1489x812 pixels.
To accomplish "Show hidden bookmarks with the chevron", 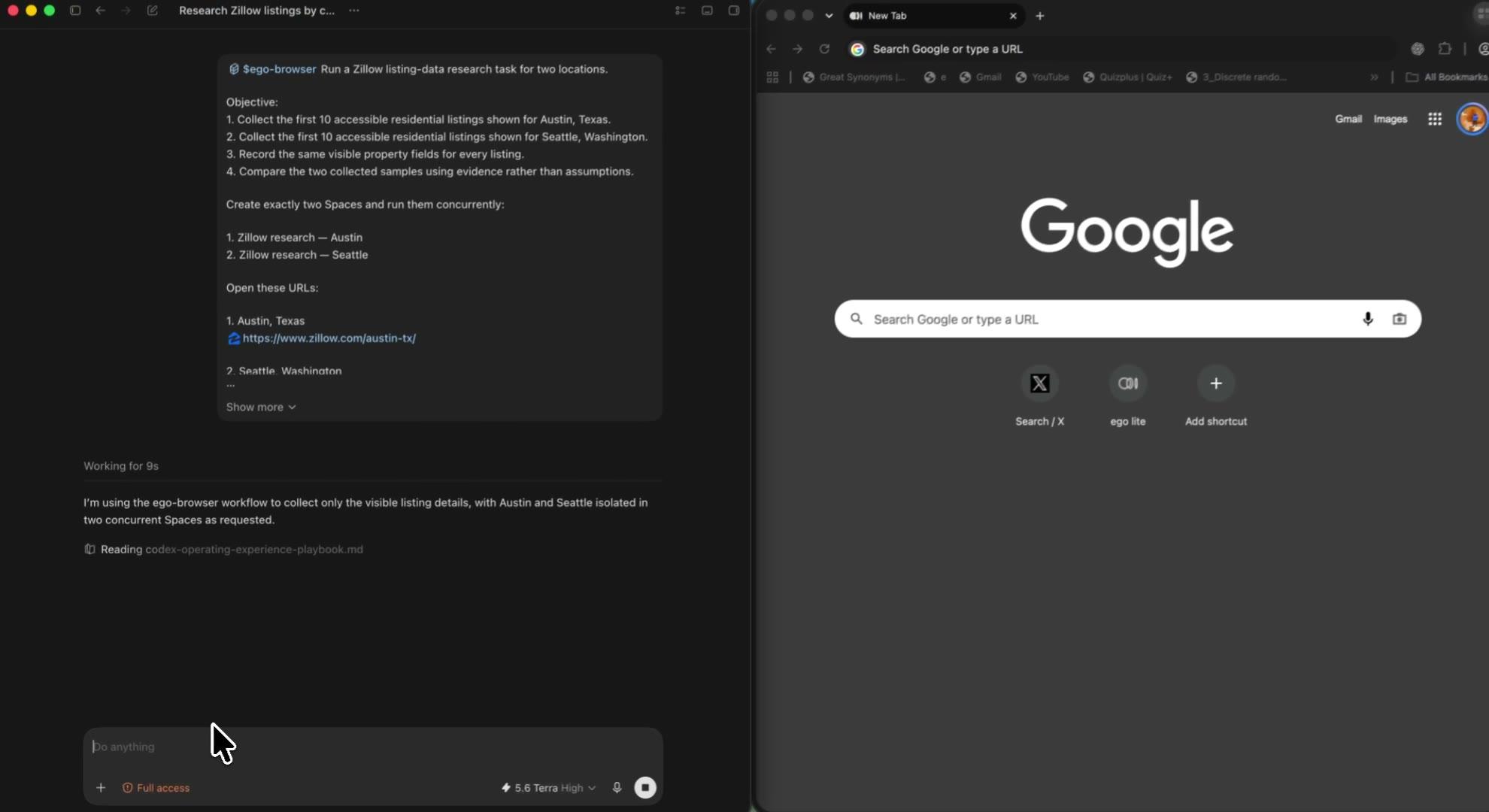I will (1374, 77).
